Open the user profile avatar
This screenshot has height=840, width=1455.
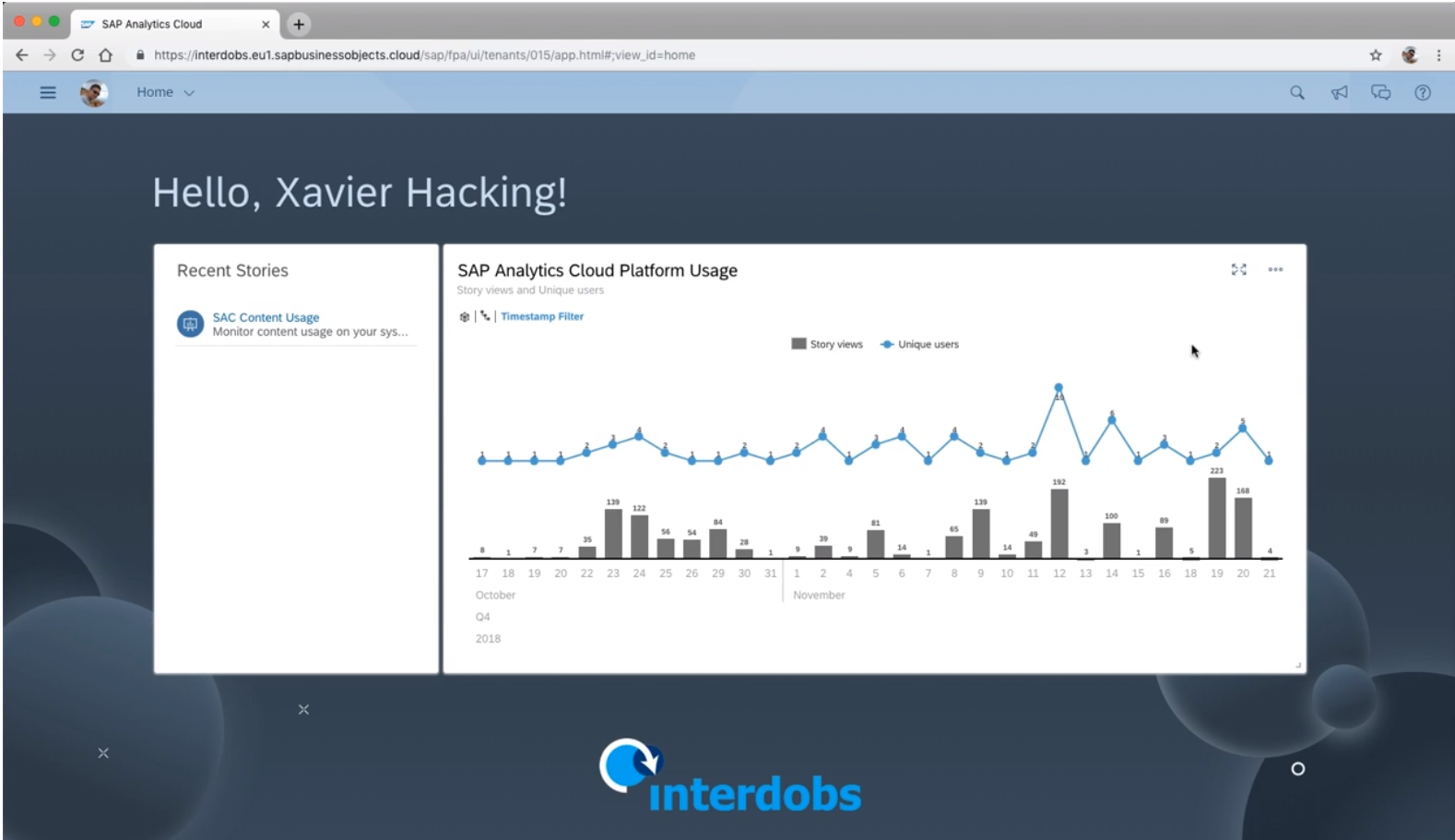click(x=93, y=92)
